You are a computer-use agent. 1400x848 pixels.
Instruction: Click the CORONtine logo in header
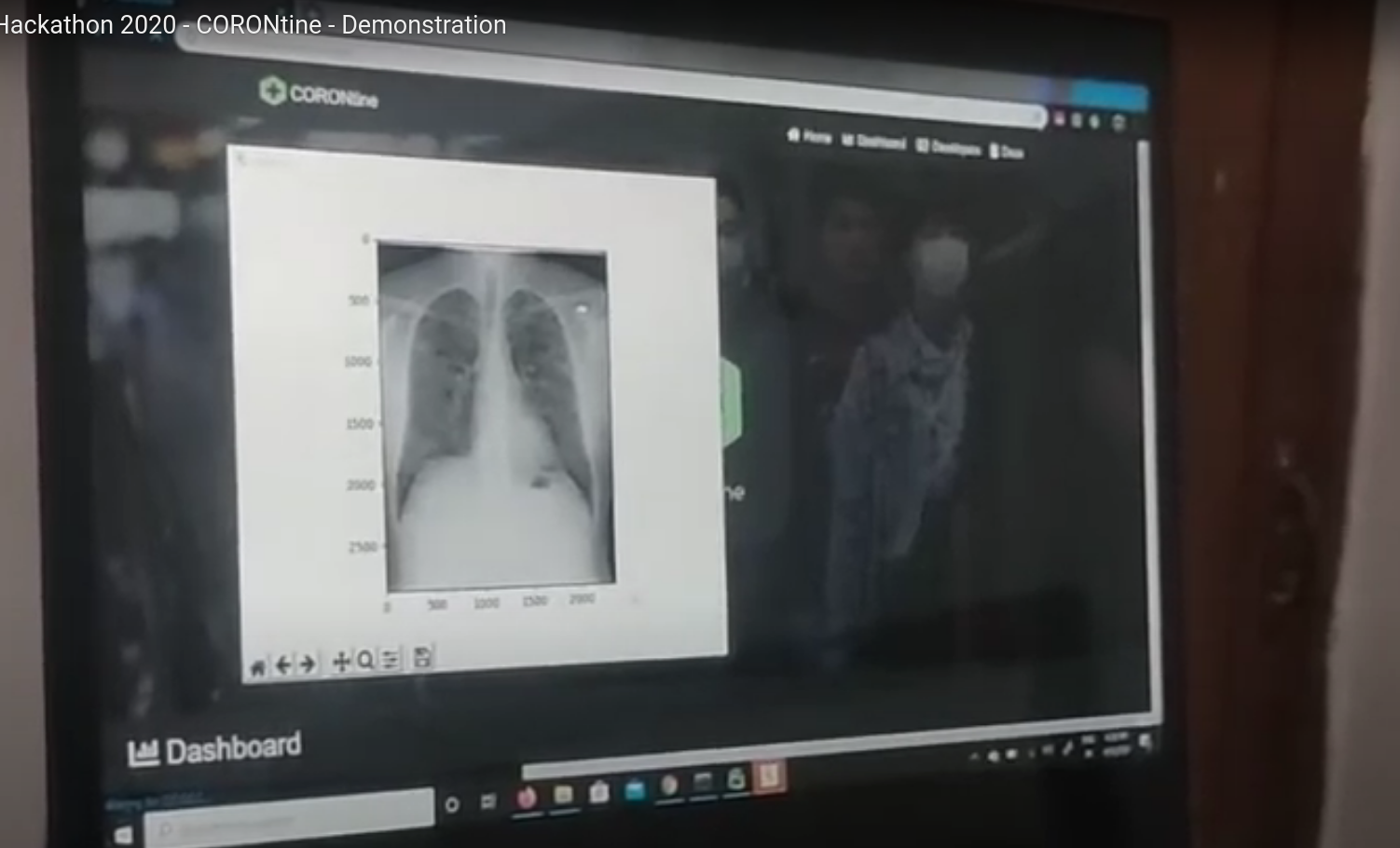click(319, 93)
